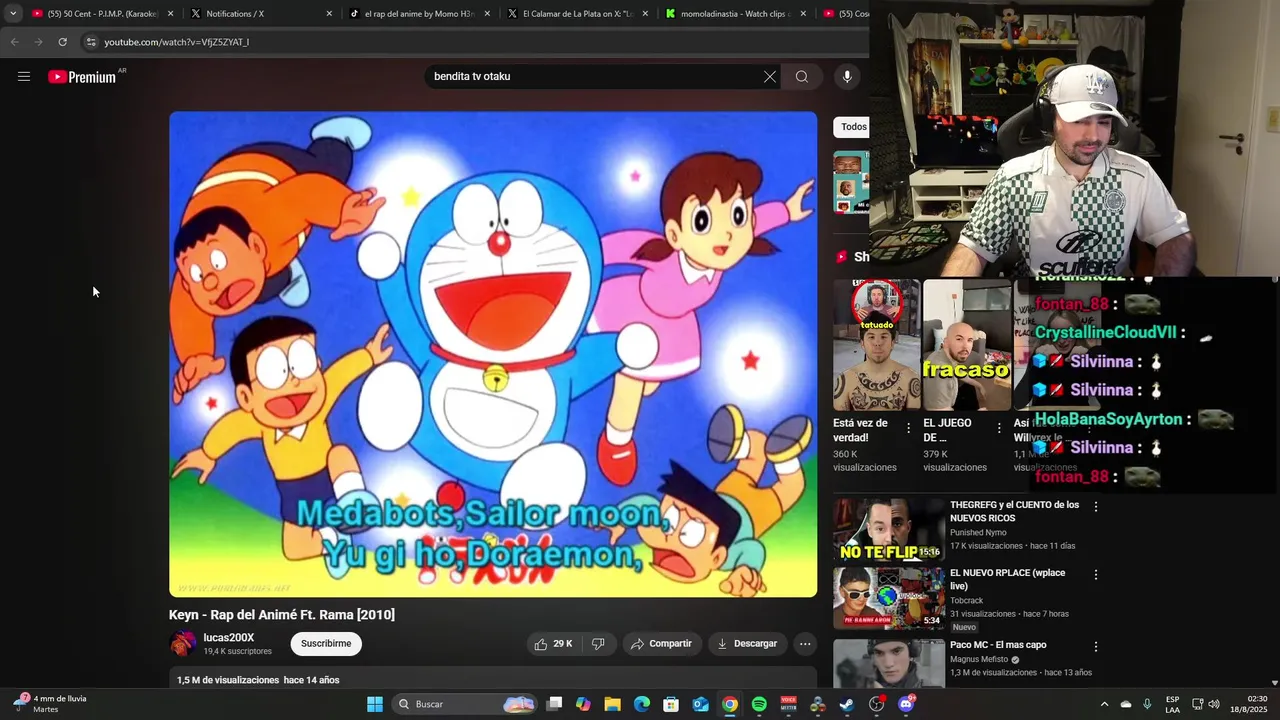Open the Paco MC video thumbnail

click(889, 663)
